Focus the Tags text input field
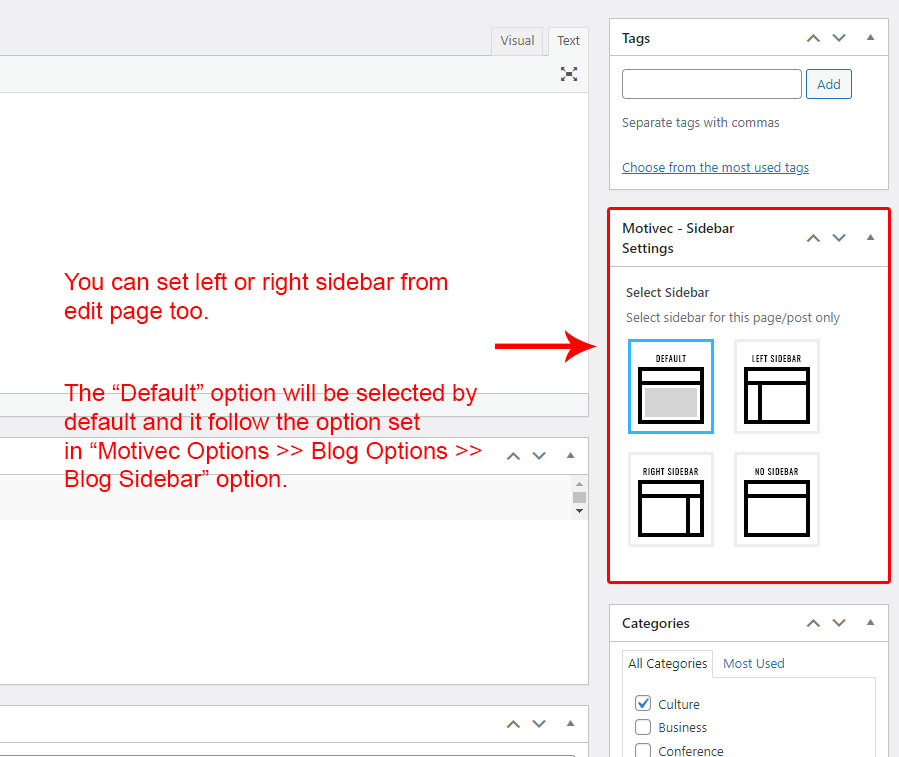 [711, 84]
